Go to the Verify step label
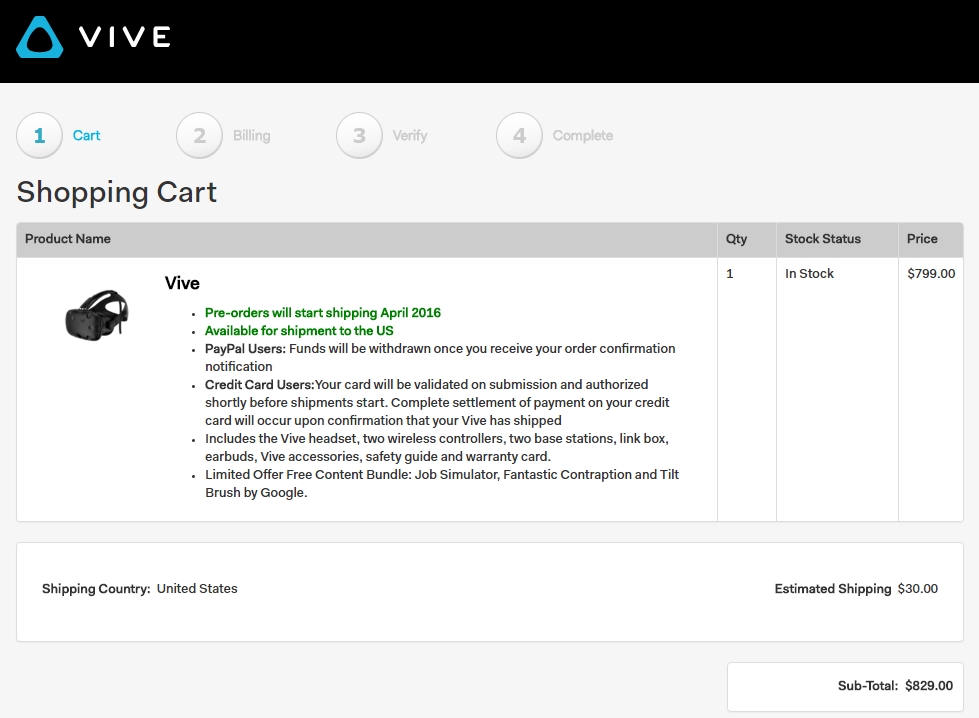The image size is (979, 718). pyautogui.click(x=410, y=135)
